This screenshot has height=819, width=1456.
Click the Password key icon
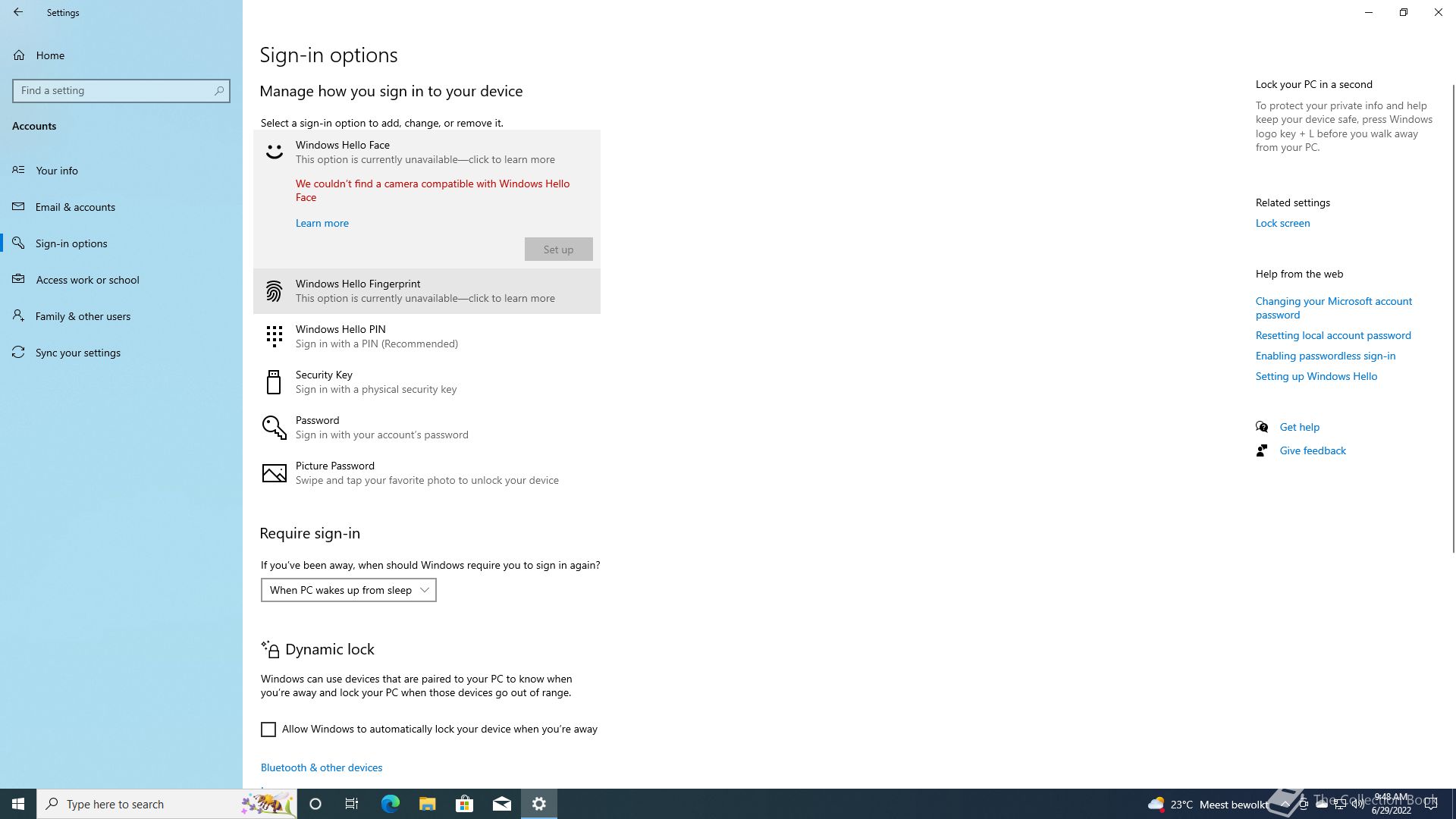click(x=274, y=428)
